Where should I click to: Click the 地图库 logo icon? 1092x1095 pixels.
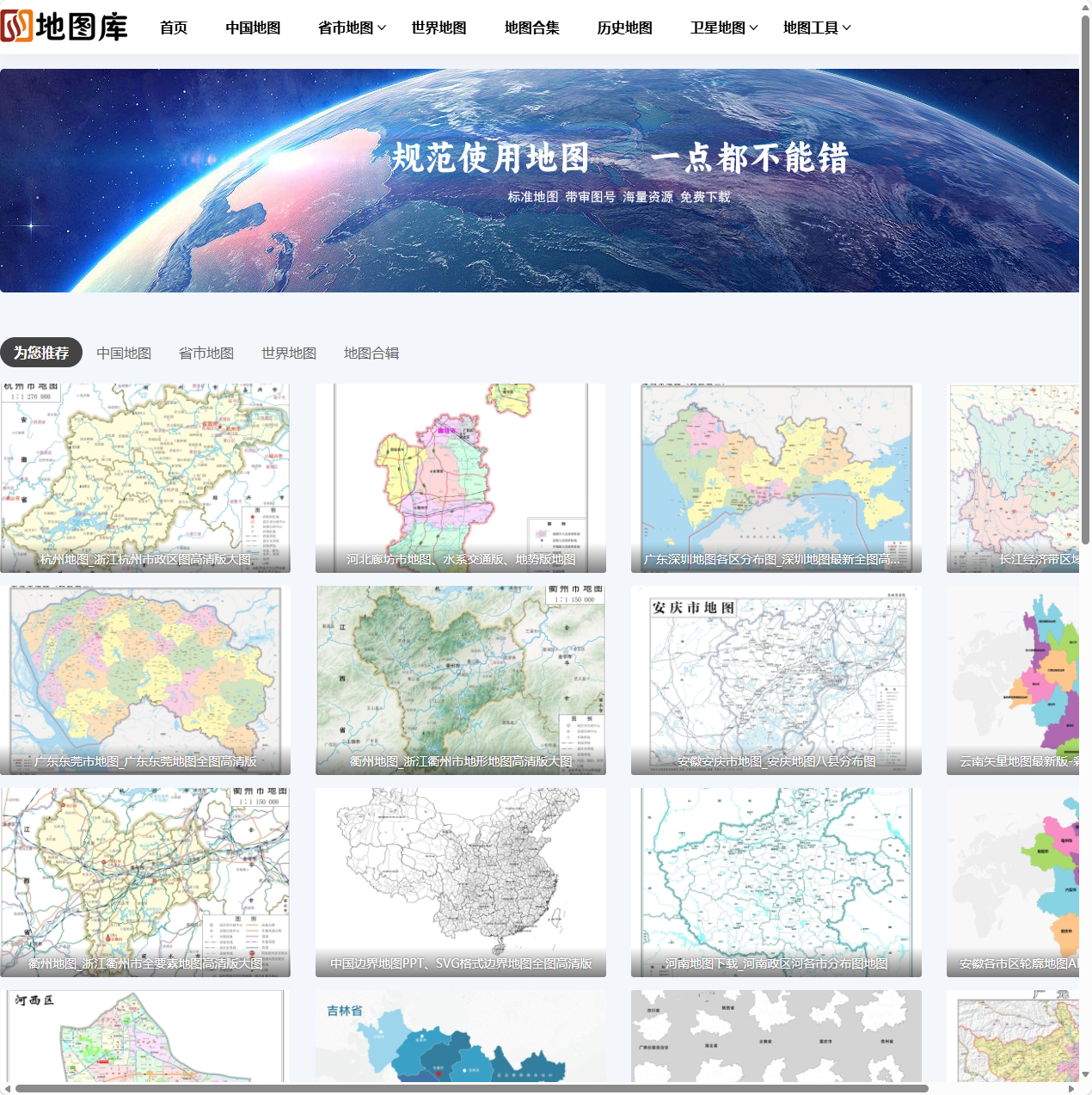[15, 27]
